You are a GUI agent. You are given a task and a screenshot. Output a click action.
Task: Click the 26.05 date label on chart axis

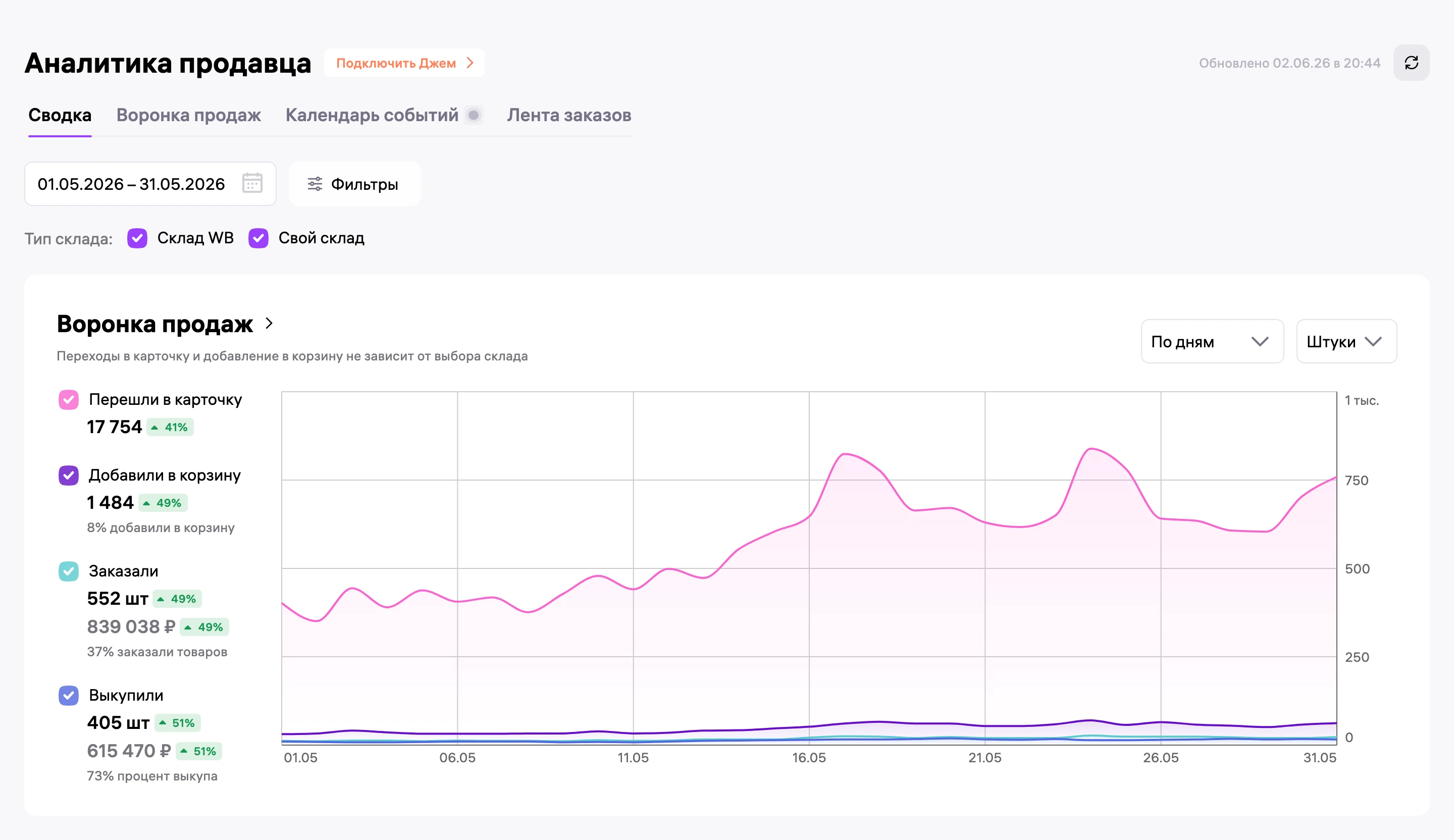coord(1161,758)
